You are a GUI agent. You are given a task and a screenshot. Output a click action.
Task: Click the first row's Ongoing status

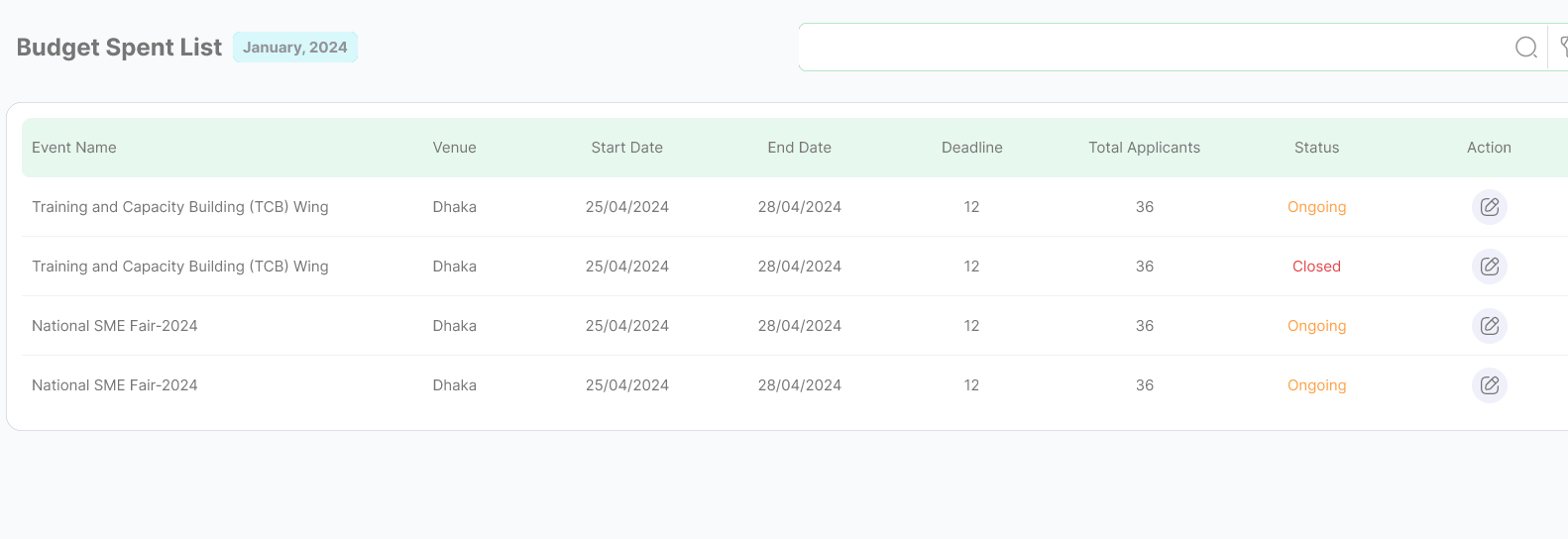tap(1316, 207)
